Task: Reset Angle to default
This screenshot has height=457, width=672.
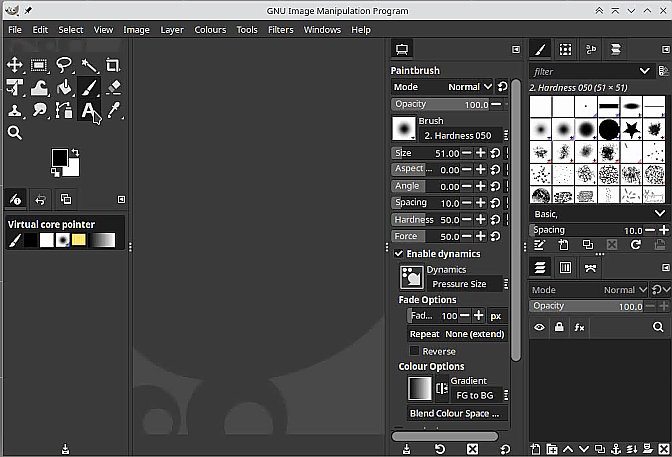Action: pyautogui.click(x=495, y=186)
